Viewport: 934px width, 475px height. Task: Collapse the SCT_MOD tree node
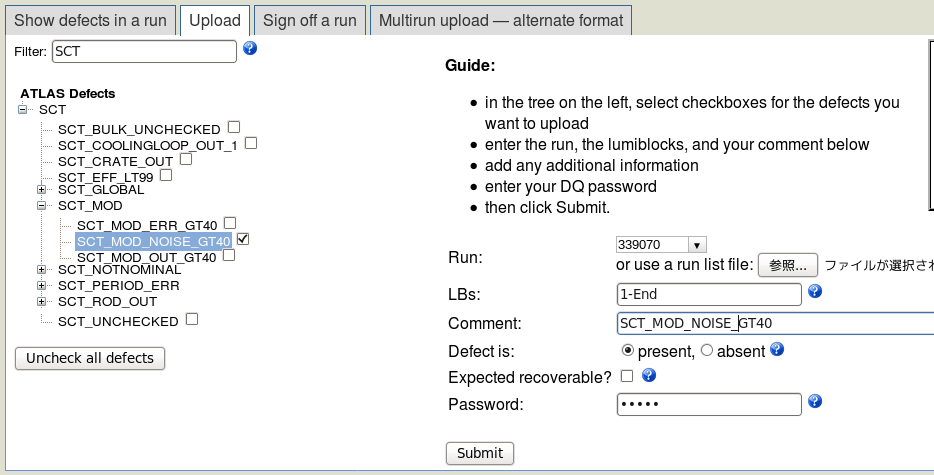point(41,206)
